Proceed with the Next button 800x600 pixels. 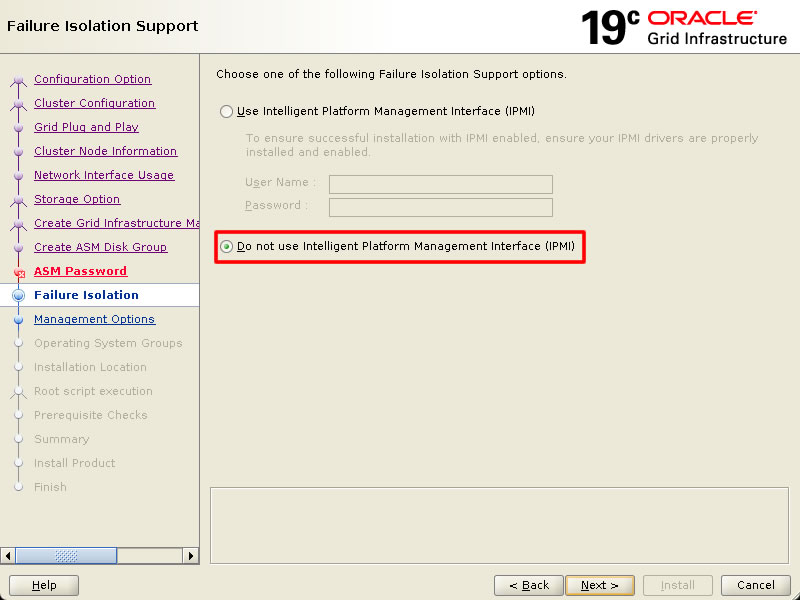pos(599,585)
